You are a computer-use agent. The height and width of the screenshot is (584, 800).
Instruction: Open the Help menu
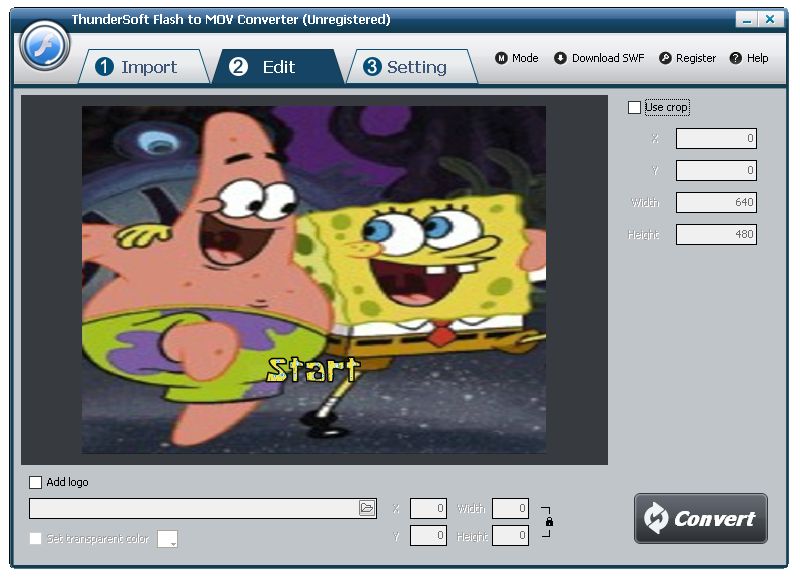(749, 58)
